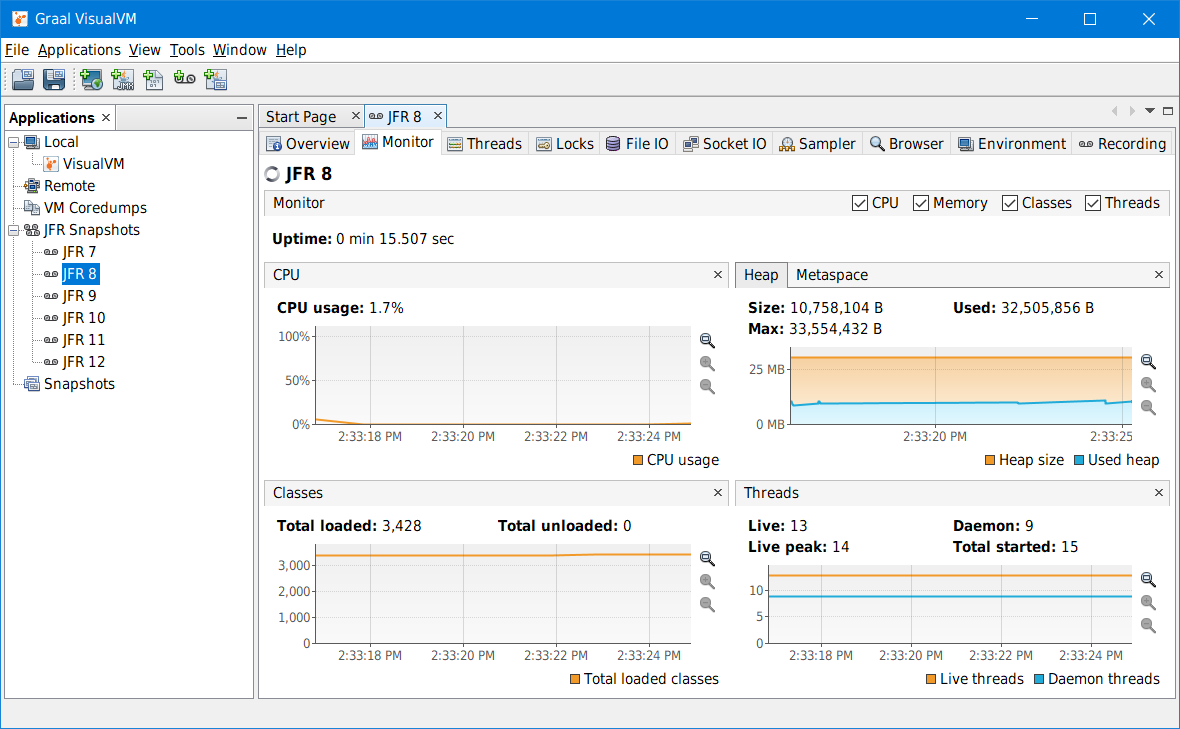Collapse the JFR Snapshots tree node
Screen dimensions: 1180x729
click(x=14, y=230)
